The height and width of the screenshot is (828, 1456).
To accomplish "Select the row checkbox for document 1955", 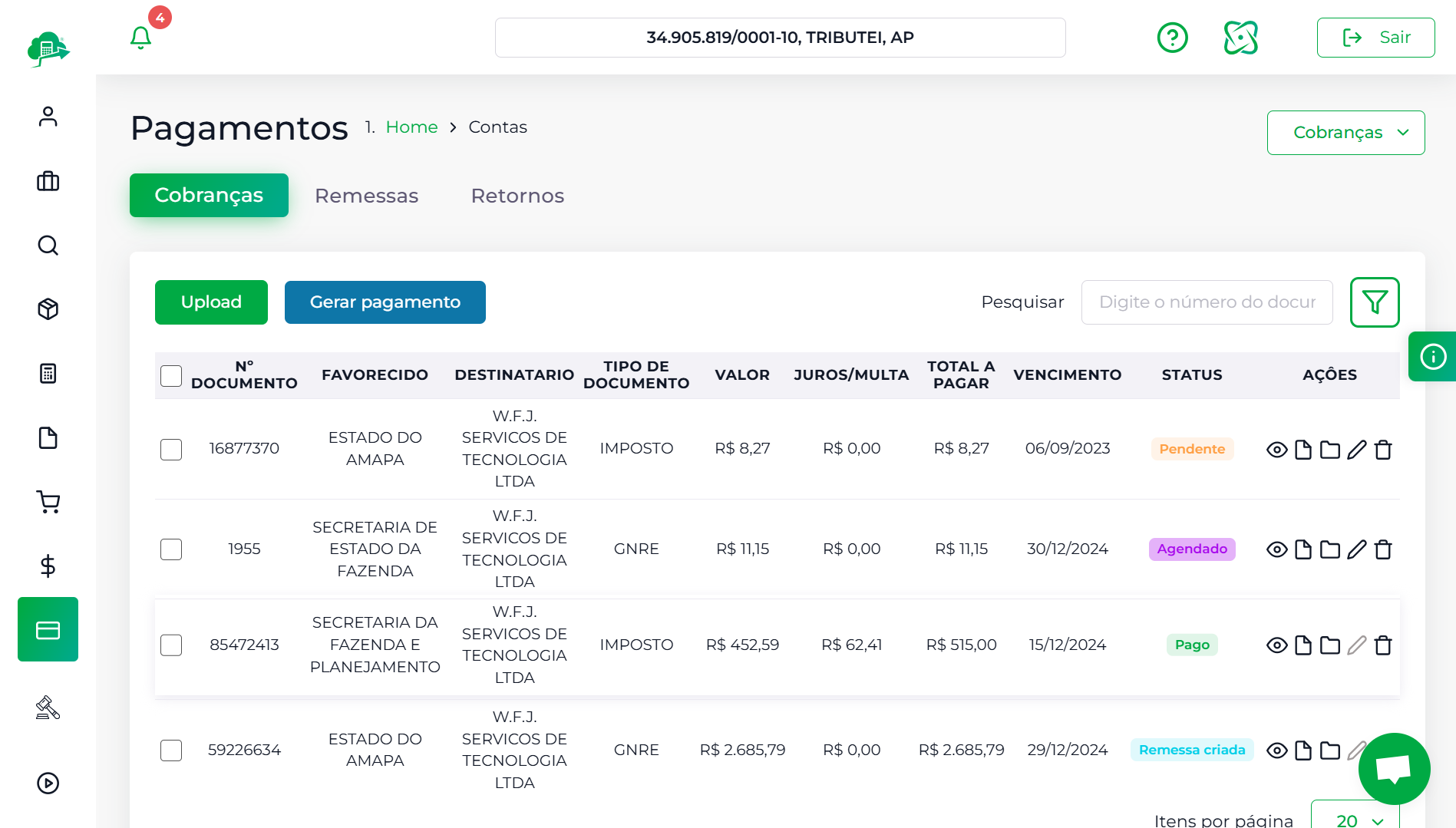I will pos(171,549).
